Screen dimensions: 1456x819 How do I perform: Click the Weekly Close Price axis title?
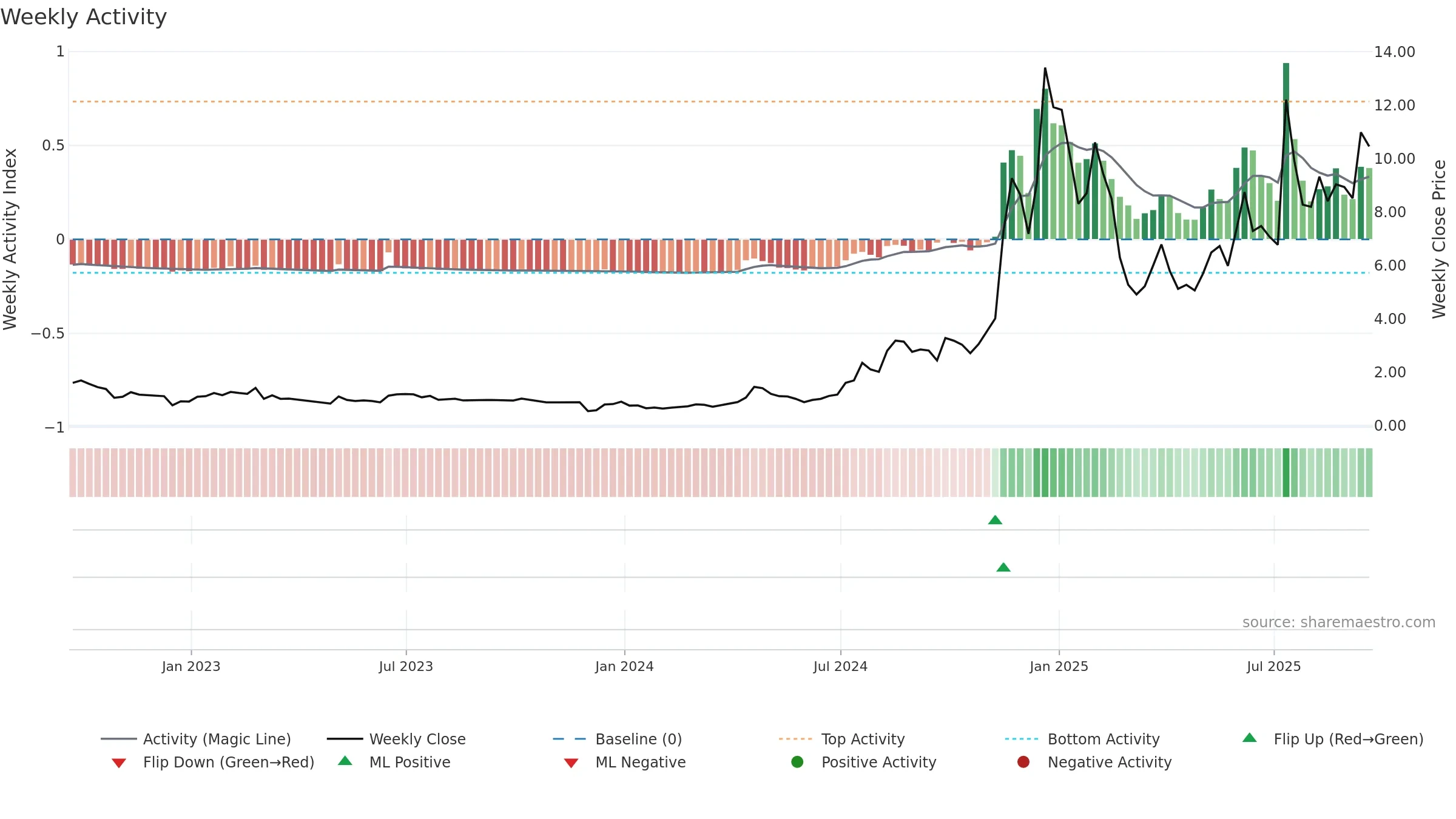click(1439, 239)
